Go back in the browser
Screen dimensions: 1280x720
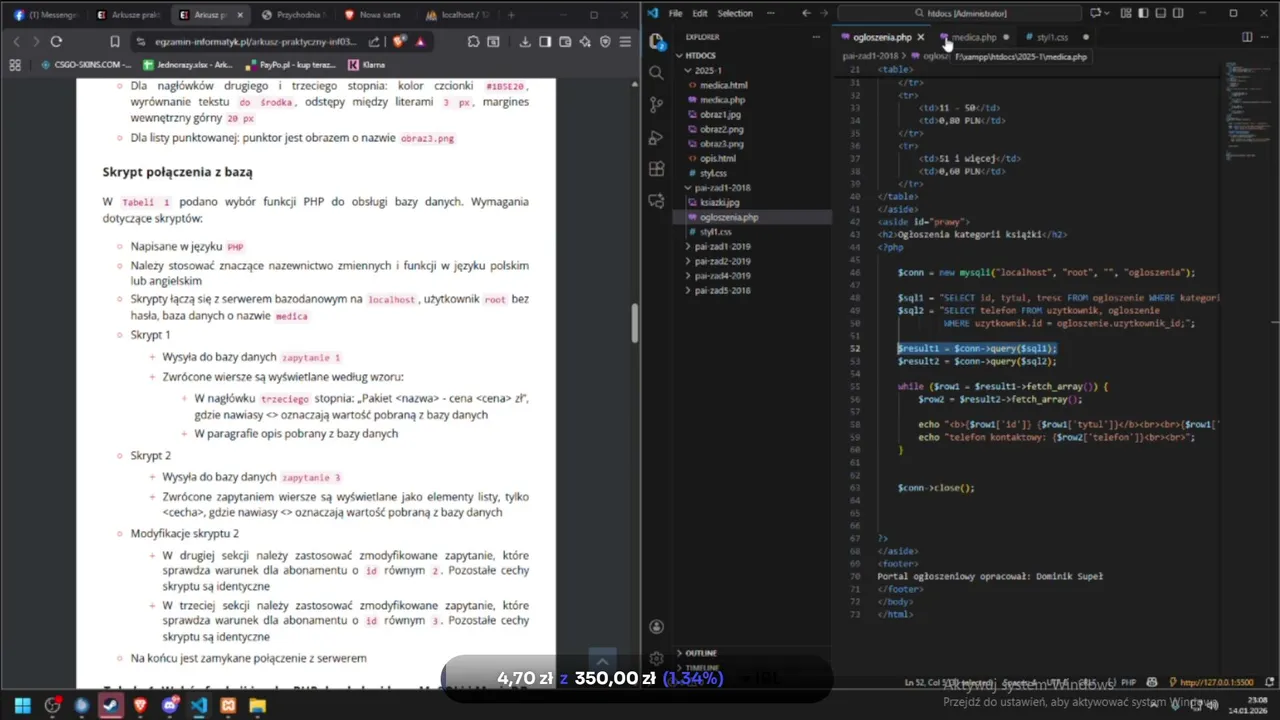16,42
